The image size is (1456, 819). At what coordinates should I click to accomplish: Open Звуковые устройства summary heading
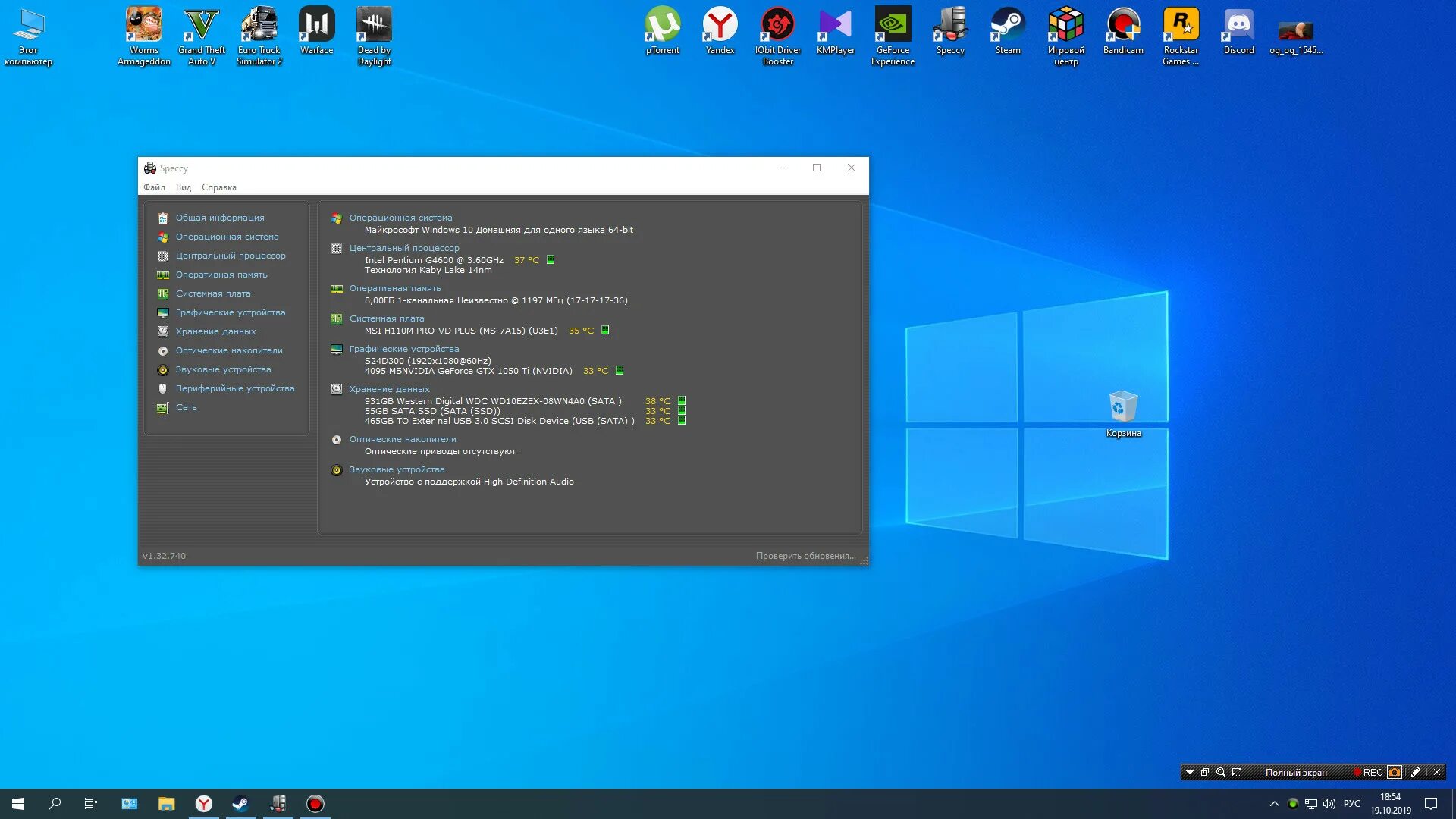pyautogui.click(x=397, y=469)
